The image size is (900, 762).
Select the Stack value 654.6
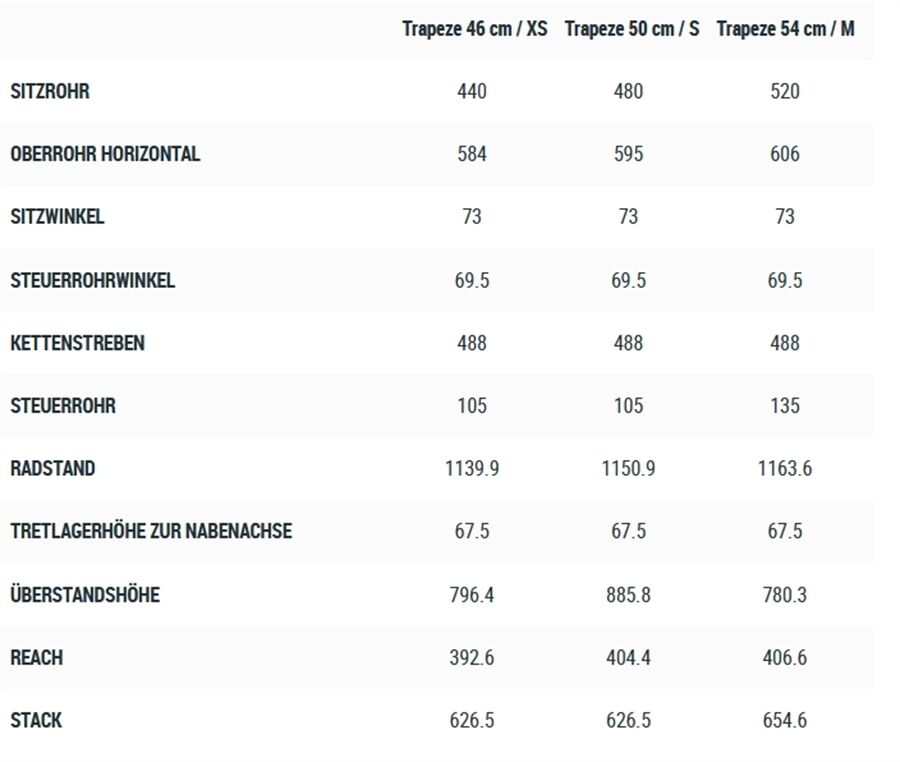785,720
